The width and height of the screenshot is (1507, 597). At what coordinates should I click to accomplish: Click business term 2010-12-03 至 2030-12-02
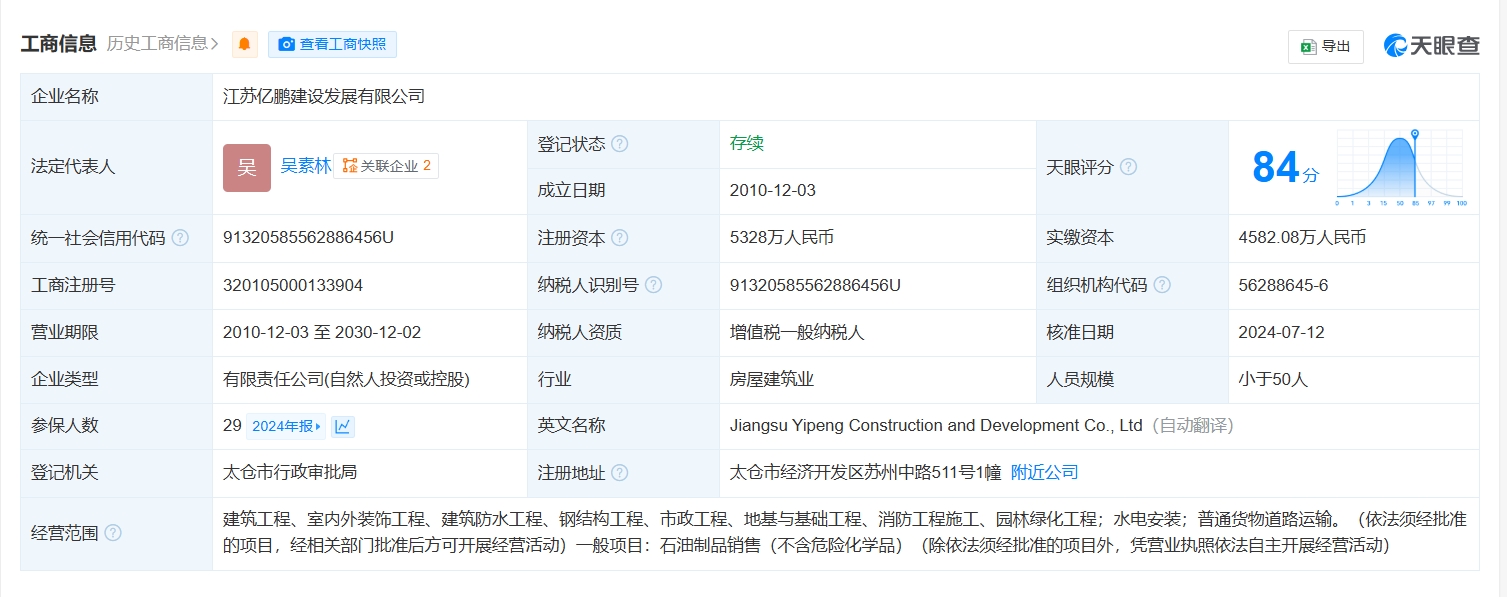(322, 332)
